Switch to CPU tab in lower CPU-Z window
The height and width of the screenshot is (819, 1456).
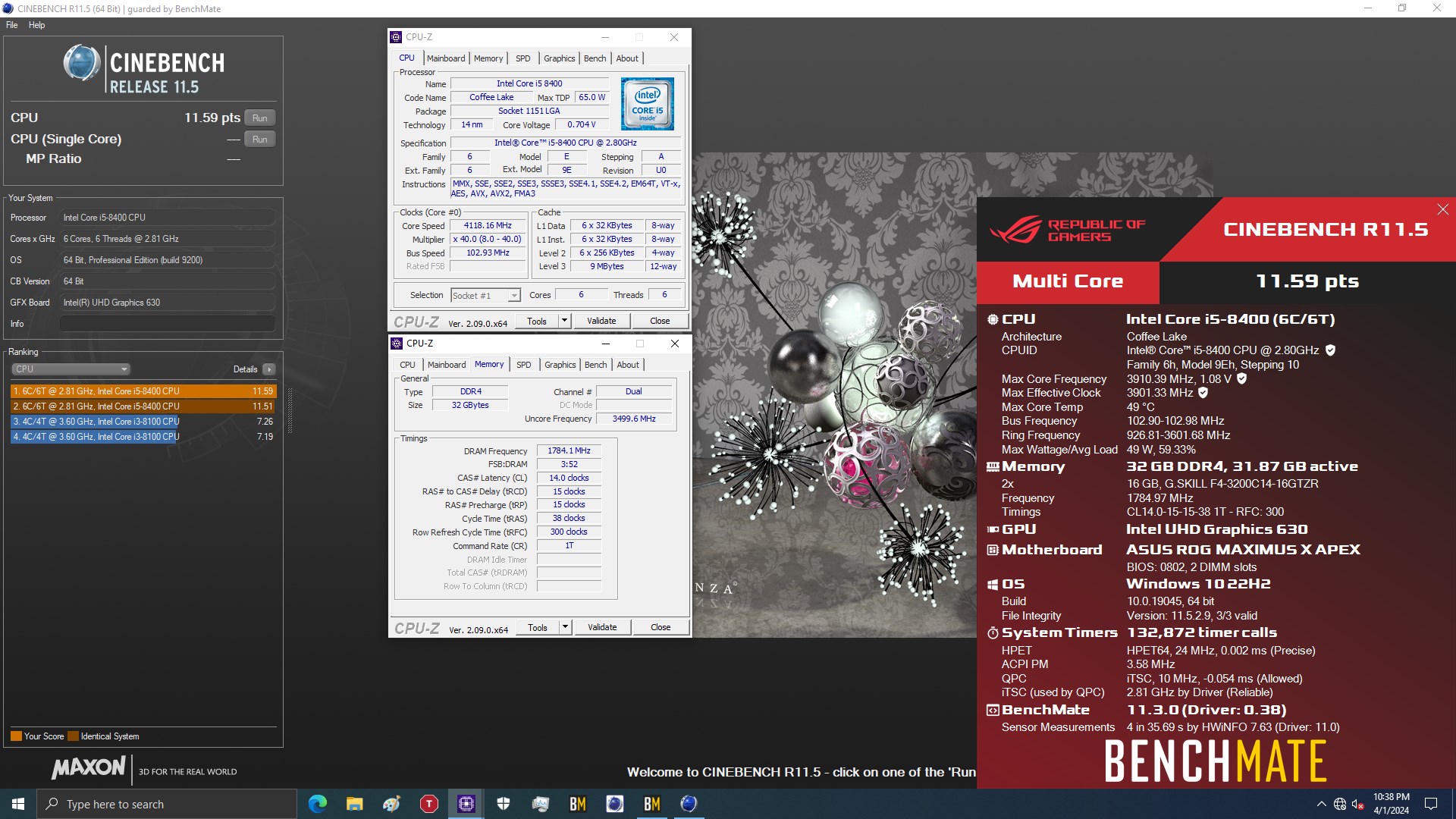click(x=407, y=365)
